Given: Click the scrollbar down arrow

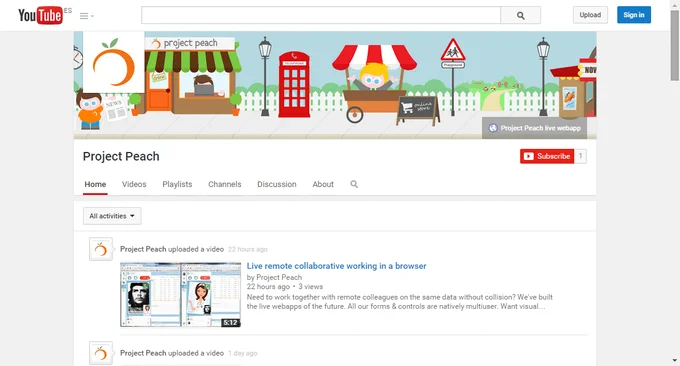Looking at the screenshot, I should 674,360.
